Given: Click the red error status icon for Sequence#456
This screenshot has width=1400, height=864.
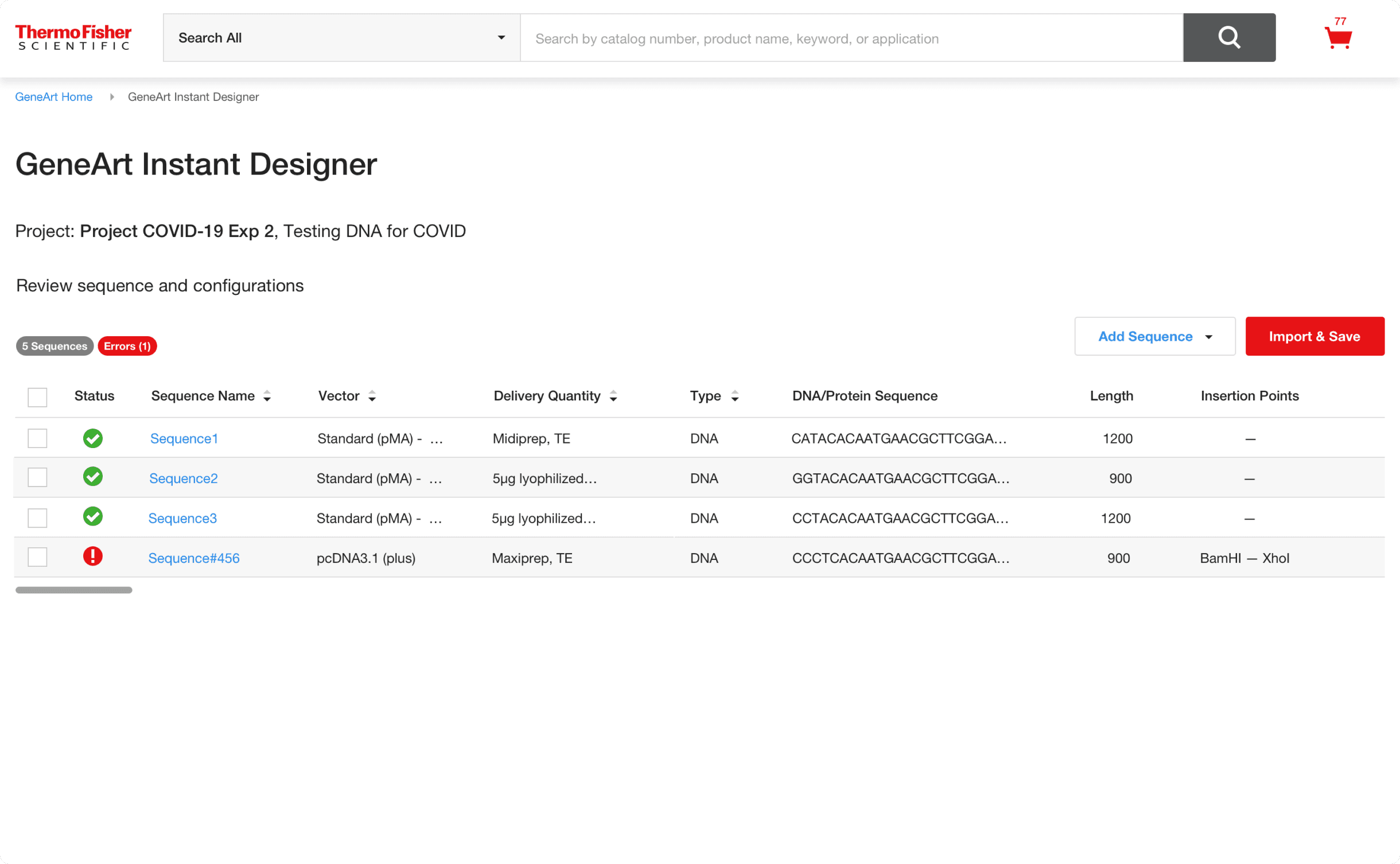Looking at the screenshot, I should pyautogui.click(x=92, y=556).
